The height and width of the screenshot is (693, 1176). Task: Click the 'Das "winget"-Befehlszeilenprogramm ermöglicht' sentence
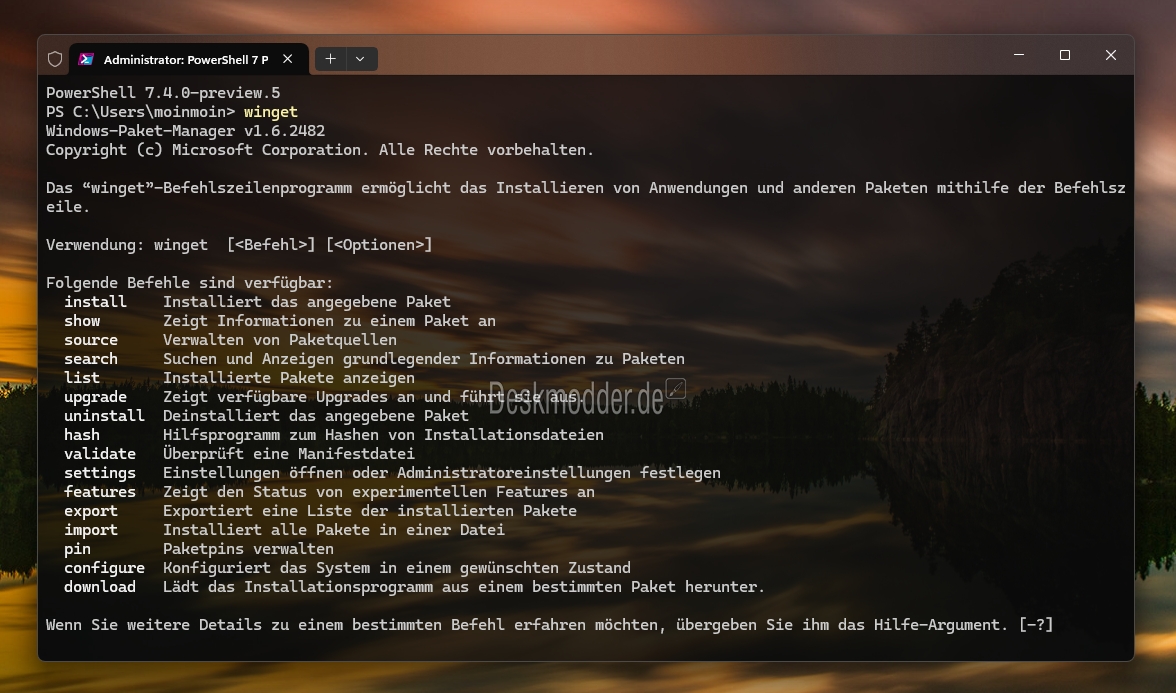tap(586, 197)
